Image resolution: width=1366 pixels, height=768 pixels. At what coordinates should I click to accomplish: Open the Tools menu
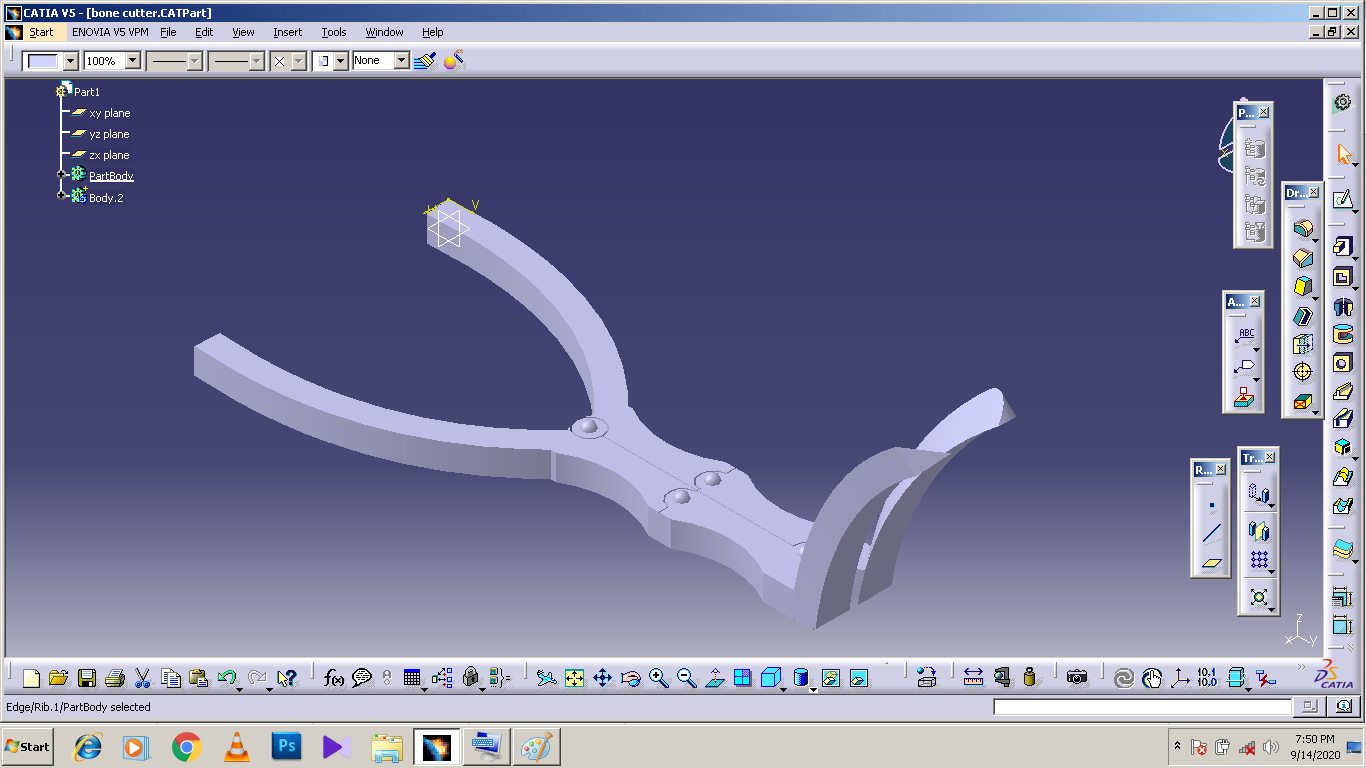coord(333,32)
